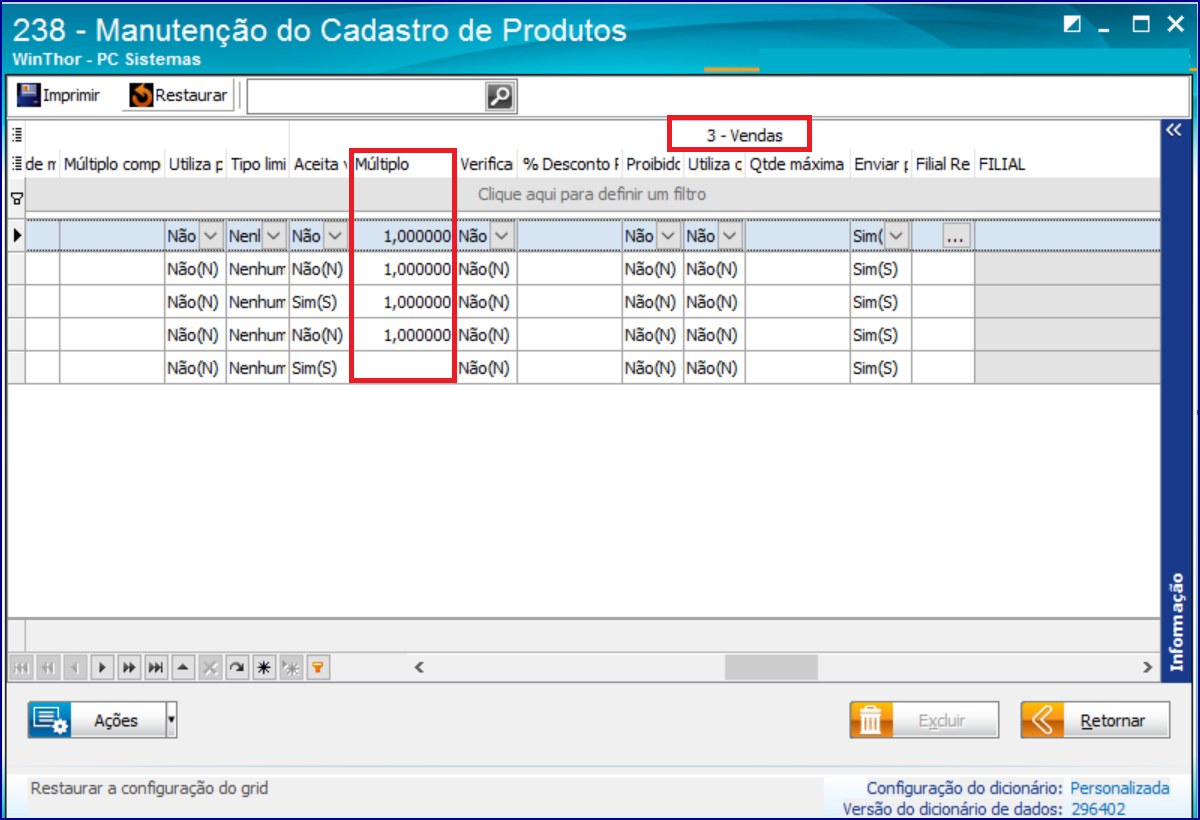Click data dictionary version 296402 link
Image resolution: width=1200 pixels, height=820 pixels.
(x=1098, y=809)
